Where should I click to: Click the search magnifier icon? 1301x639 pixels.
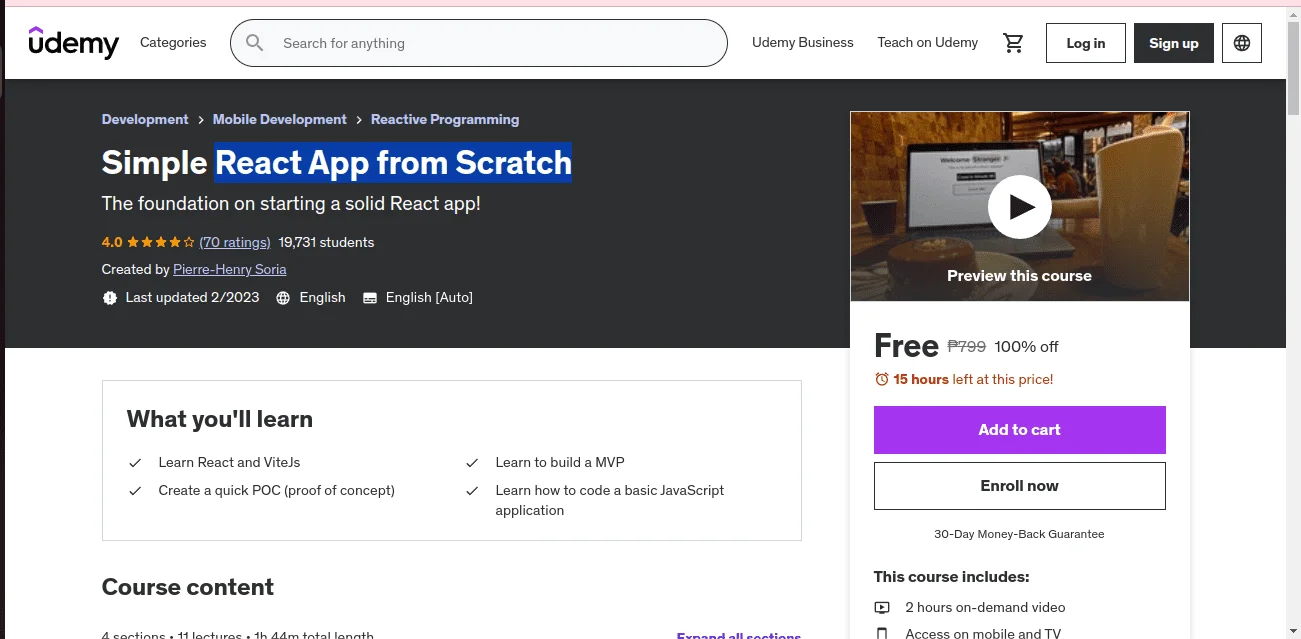point(255,43)
